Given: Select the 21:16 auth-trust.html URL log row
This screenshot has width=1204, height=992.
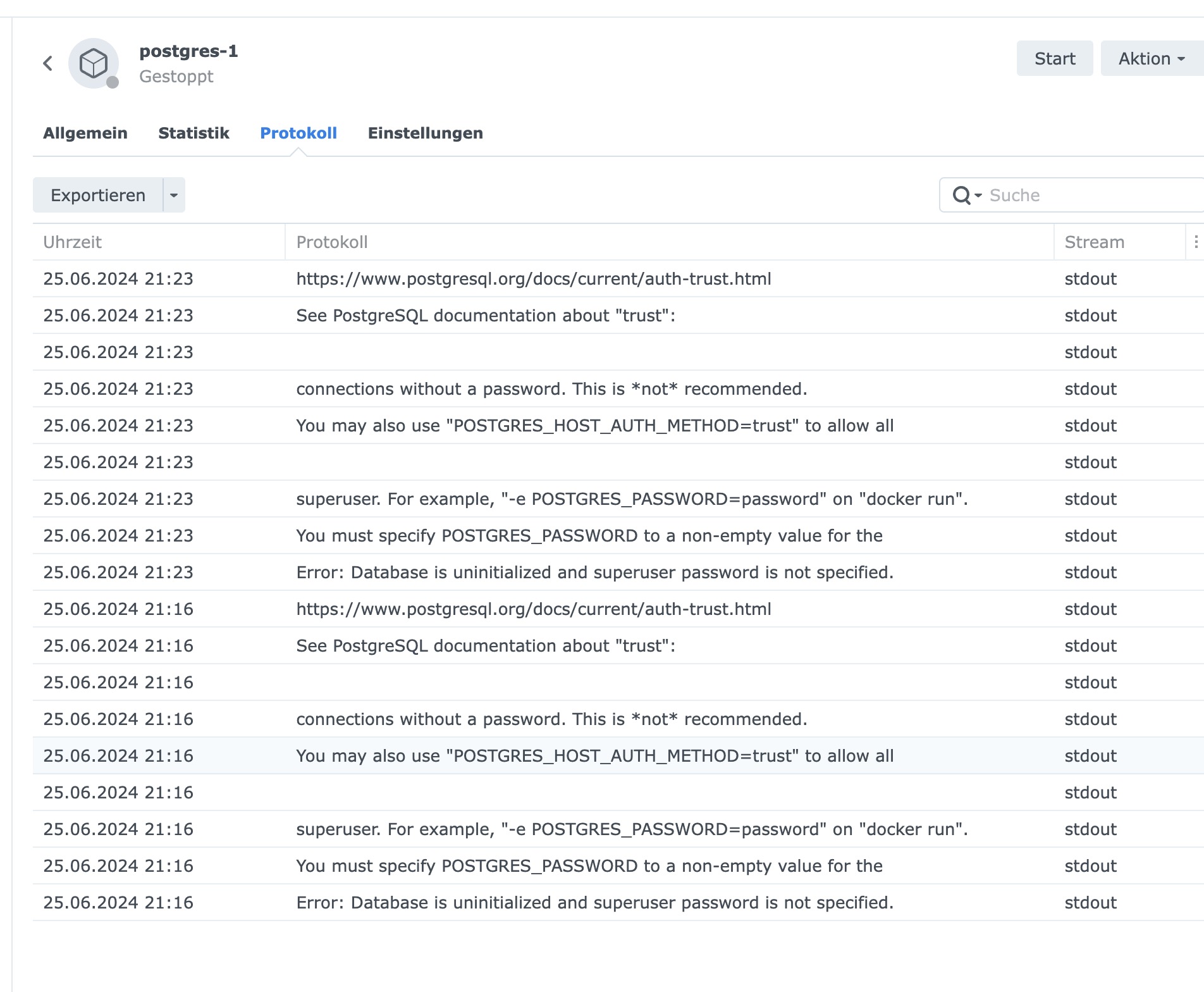Looking at the screenshot, I should [618, 609].
